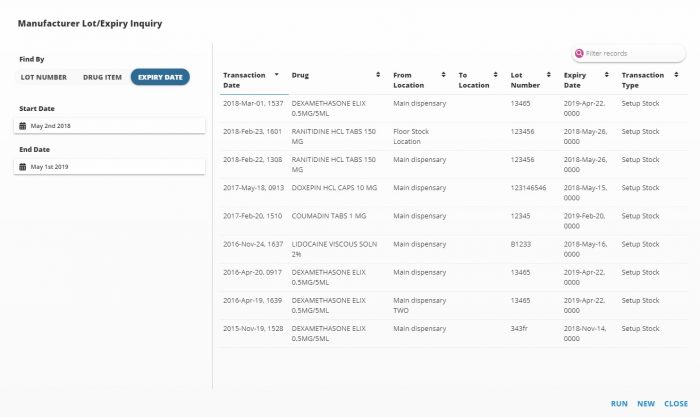Select the DOXEPIN HCL CAPS 10 MG row

coord(336,188)
